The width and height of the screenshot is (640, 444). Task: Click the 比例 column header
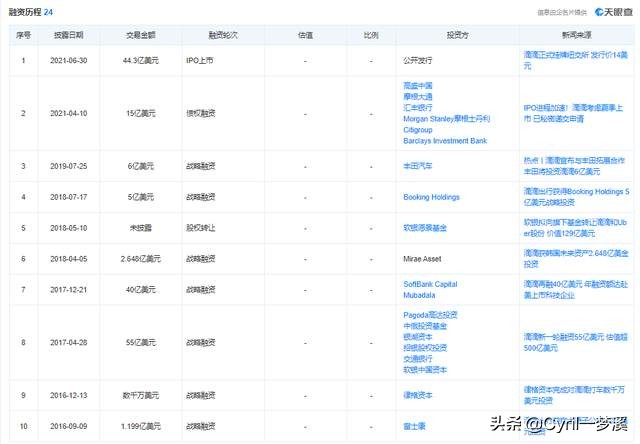(x=371, y=35)
